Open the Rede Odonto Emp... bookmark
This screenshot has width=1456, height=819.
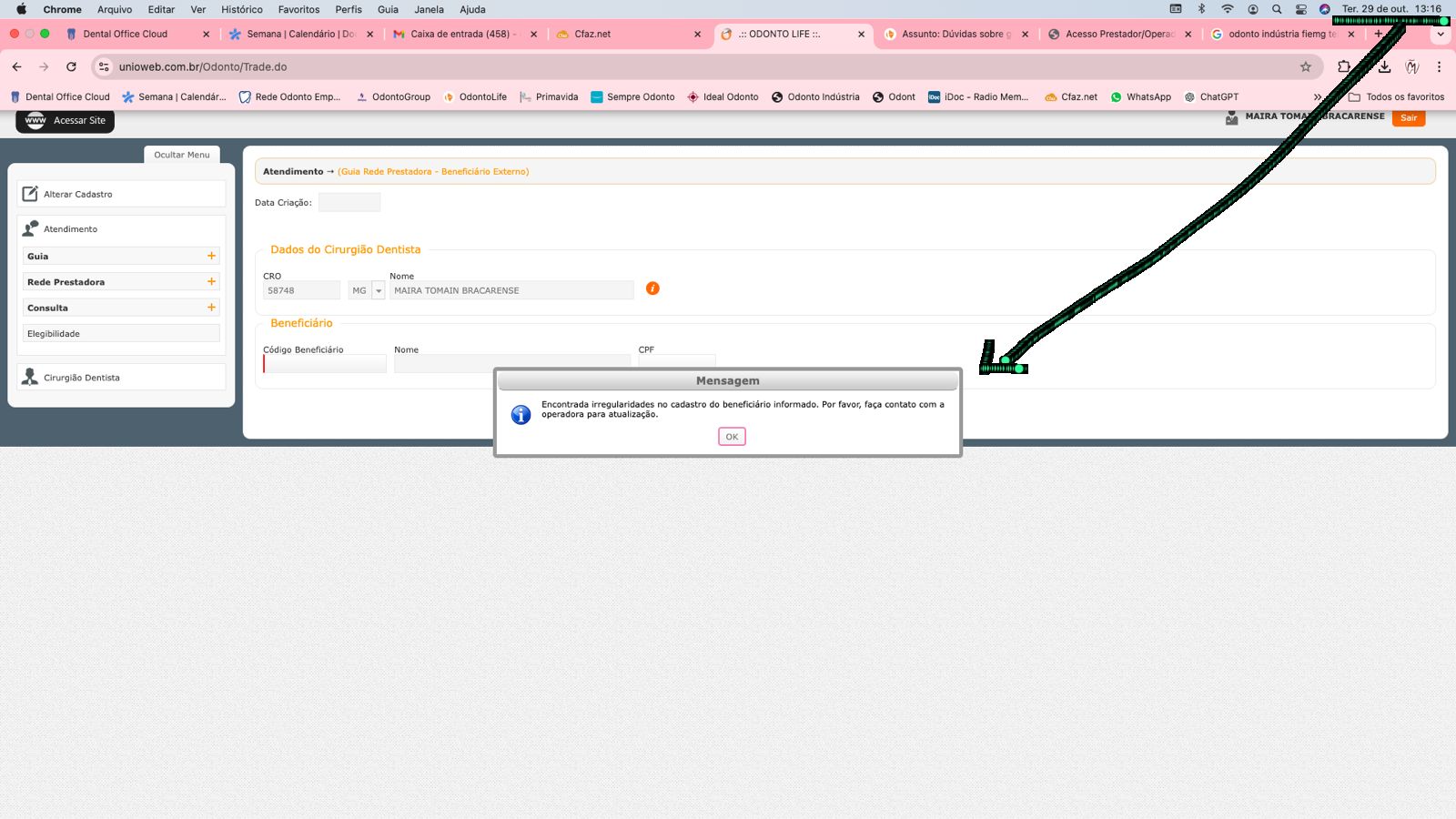289,96
